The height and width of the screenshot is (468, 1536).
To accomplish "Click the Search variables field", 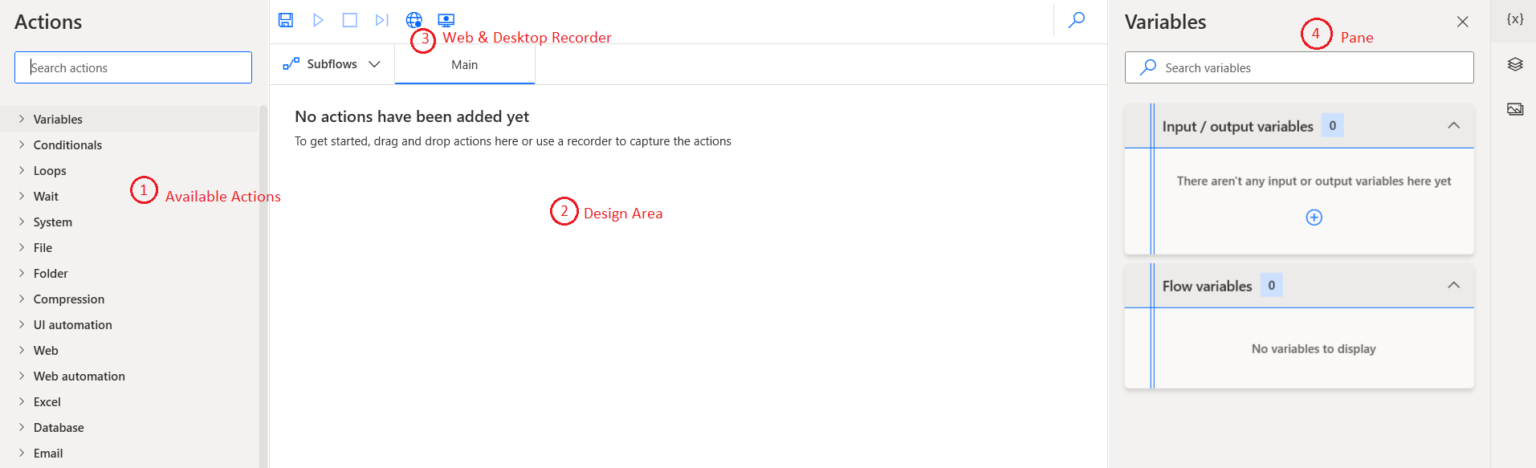I will click(1299, 68).
